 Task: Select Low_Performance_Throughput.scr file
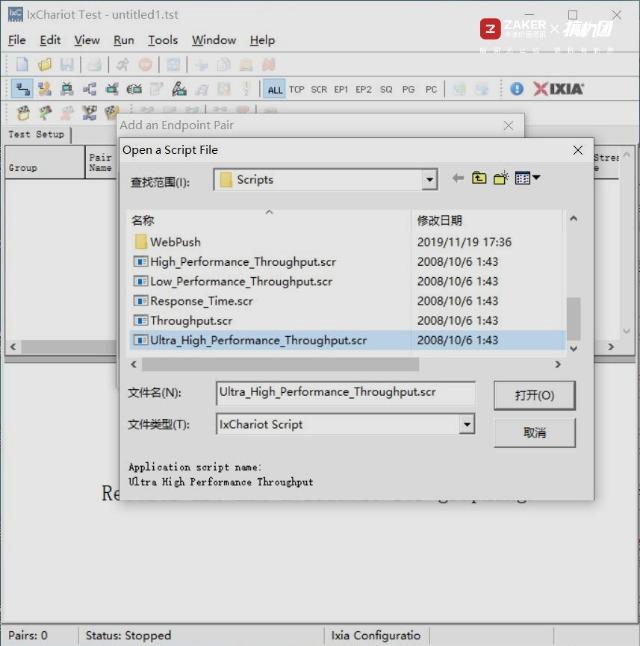point(233,281)
